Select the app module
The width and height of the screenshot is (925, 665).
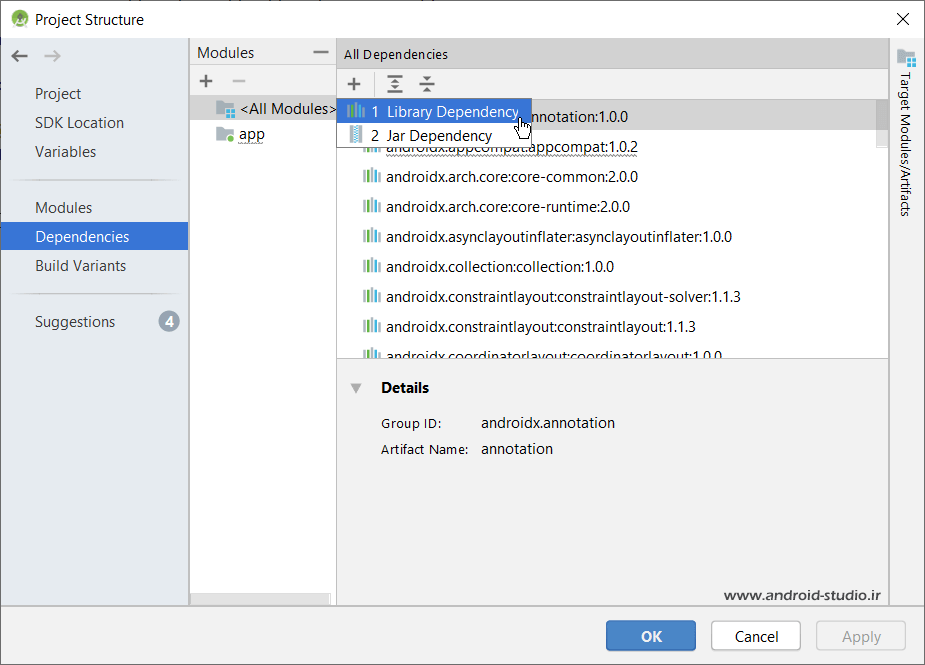click(x=251, y=135)
